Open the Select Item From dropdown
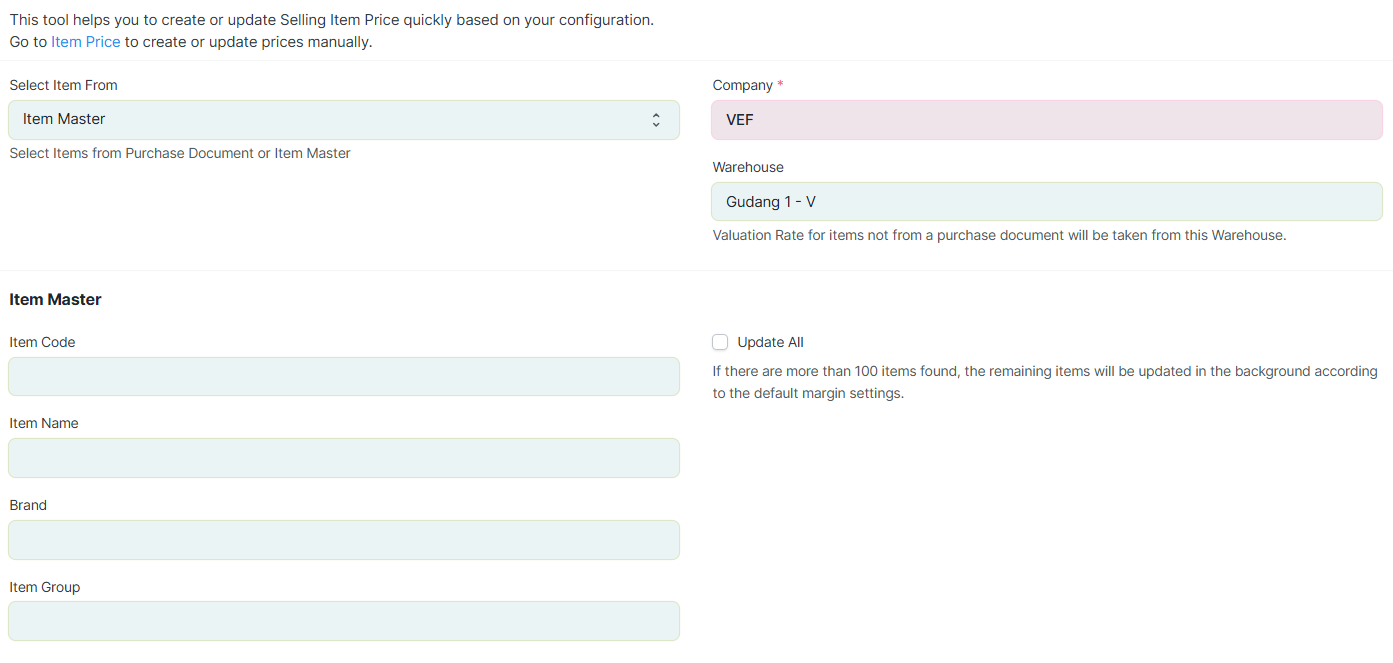This screenshot has height=663, width=1393. (344, 120)
